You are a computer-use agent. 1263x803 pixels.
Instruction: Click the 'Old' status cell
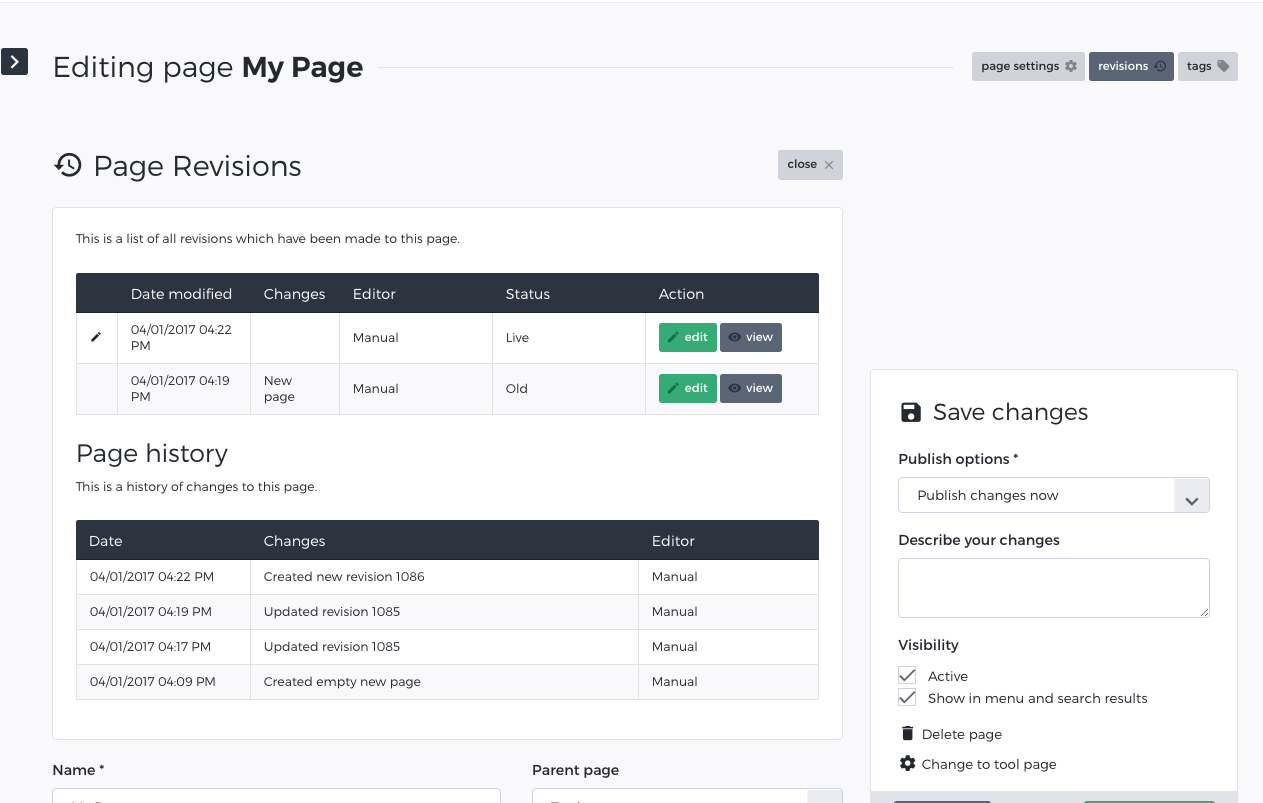569,389
